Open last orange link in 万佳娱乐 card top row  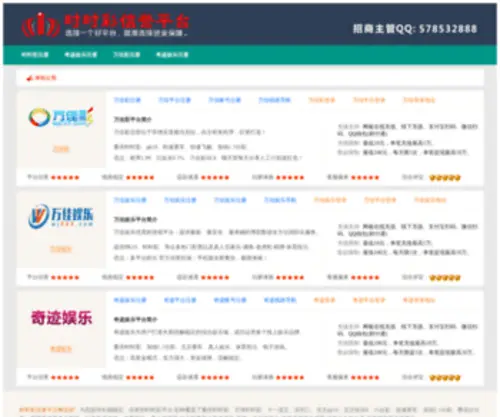430,200
